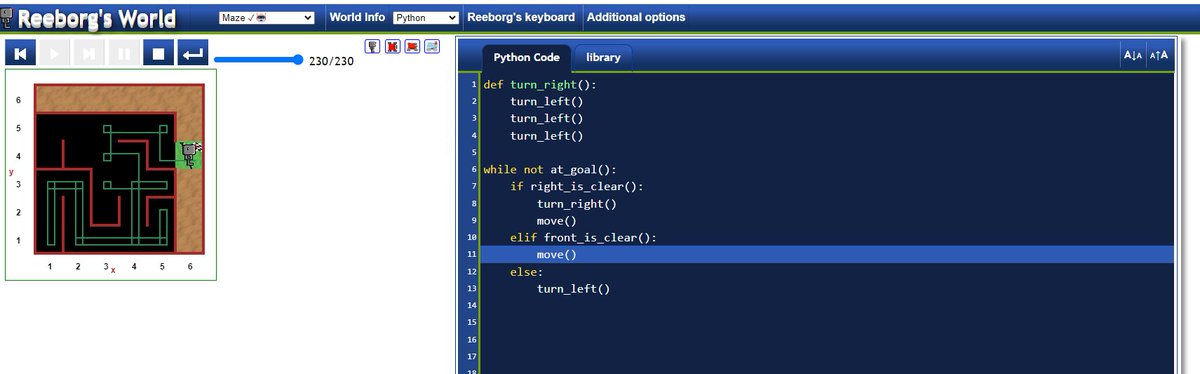Open the Python language dropdown
This screenshot has width=1200, height=374.
pyautogui.click(x=426, y=18)
